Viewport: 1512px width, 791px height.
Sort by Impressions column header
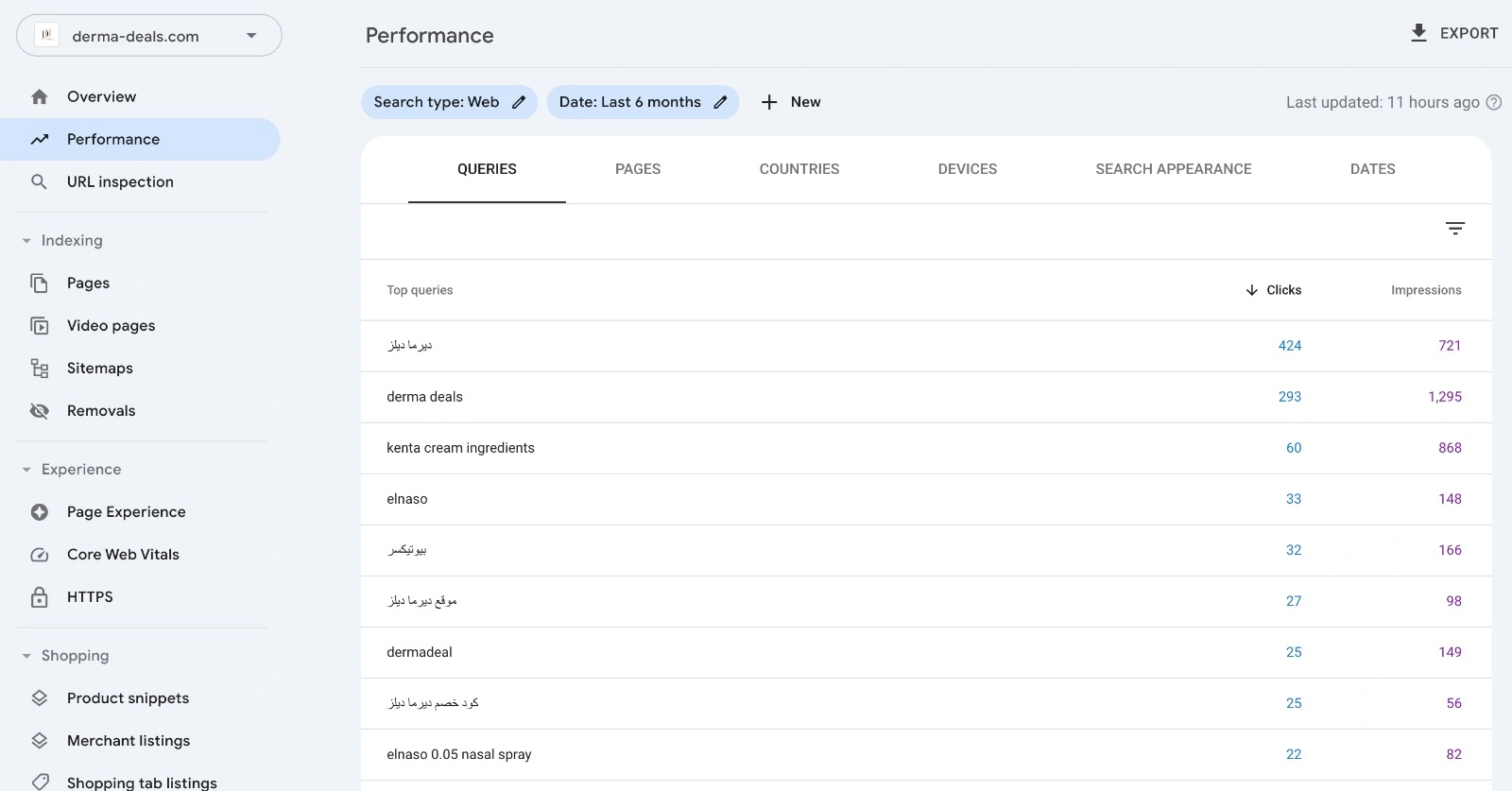[x=1426, y=290]
